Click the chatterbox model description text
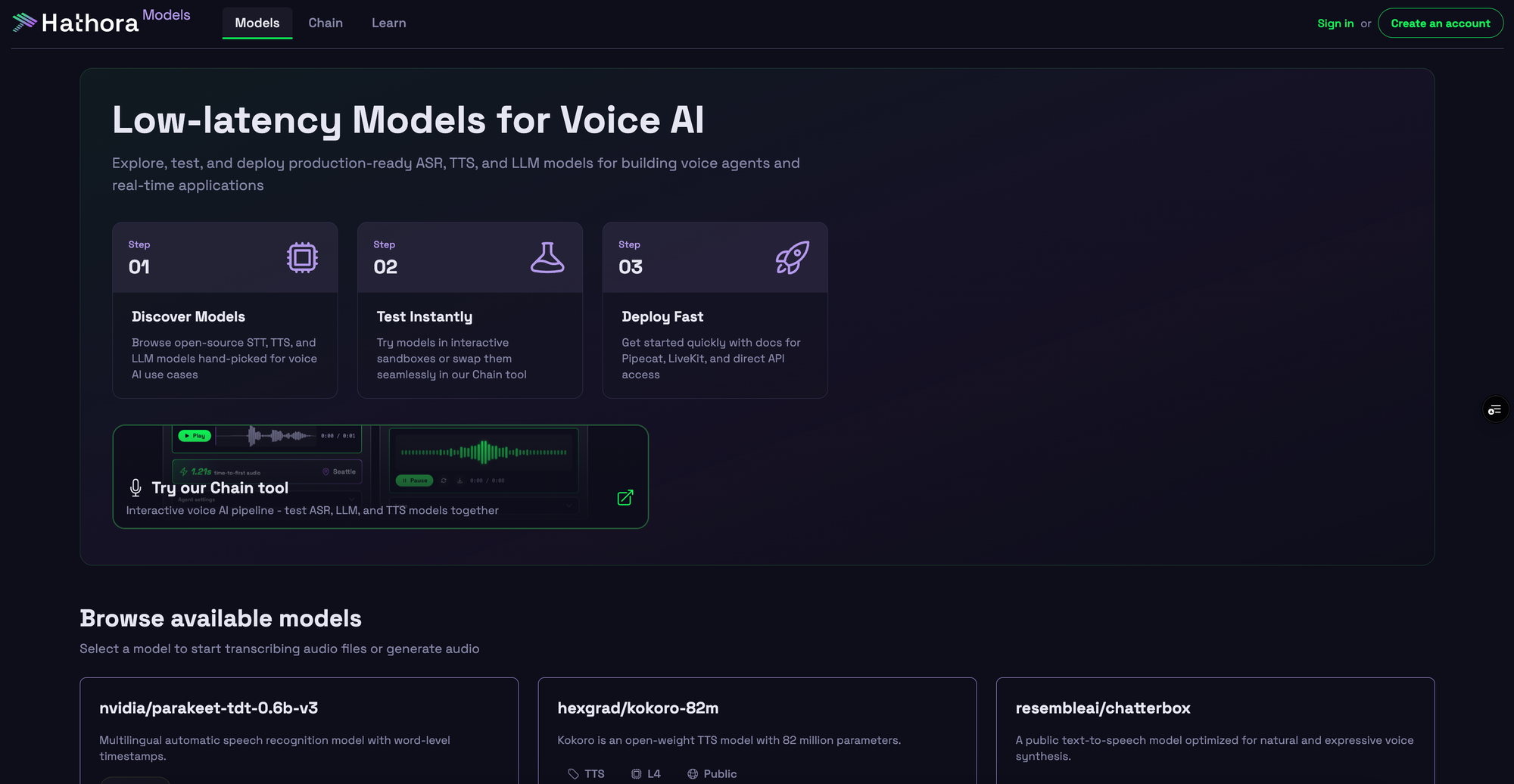Viewport: 1514px width, 784px height. (1214, 748)
